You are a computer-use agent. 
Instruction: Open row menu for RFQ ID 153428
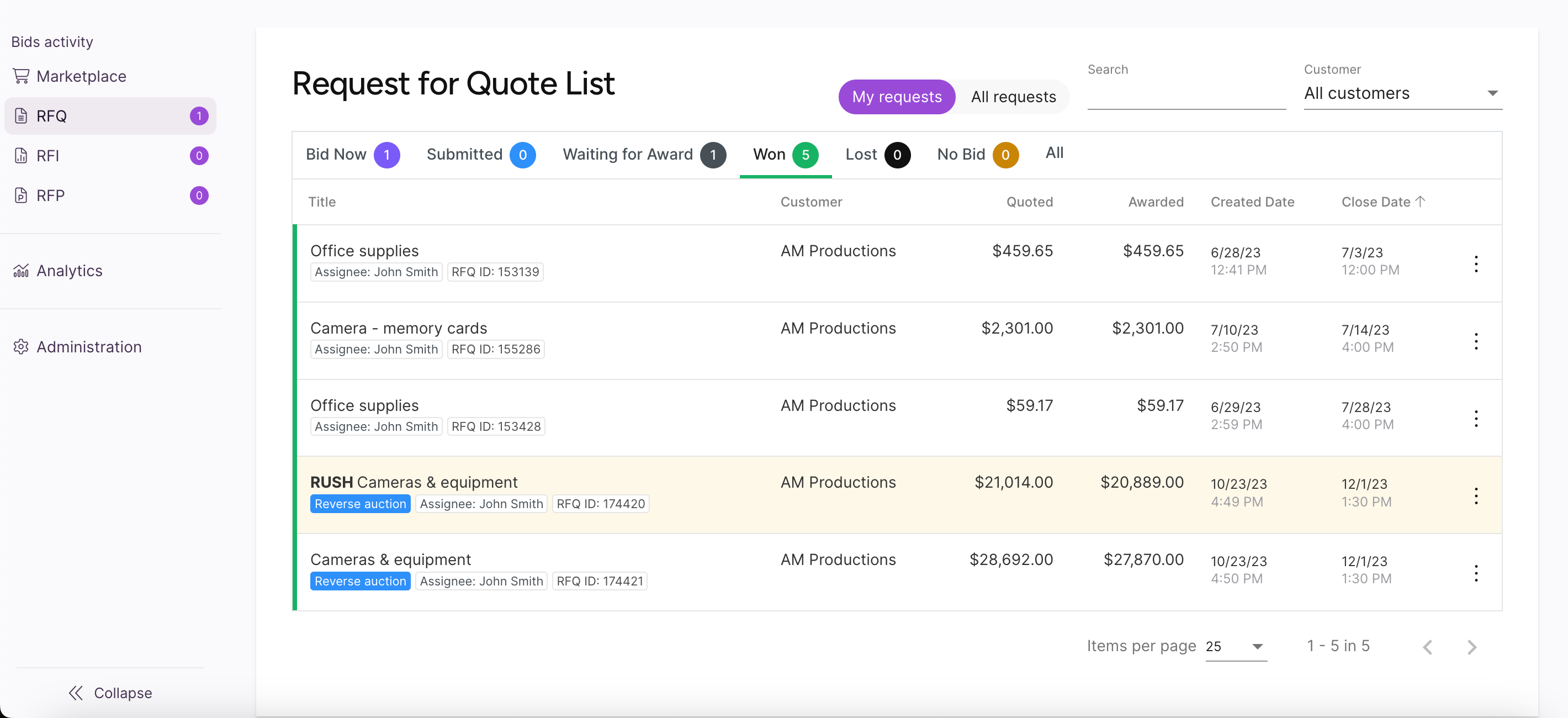[x=1475, y=419]
